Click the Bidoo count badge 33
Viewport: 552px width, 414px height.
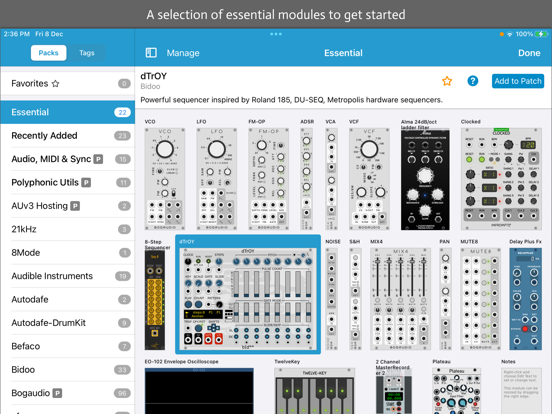pos(122,370)
